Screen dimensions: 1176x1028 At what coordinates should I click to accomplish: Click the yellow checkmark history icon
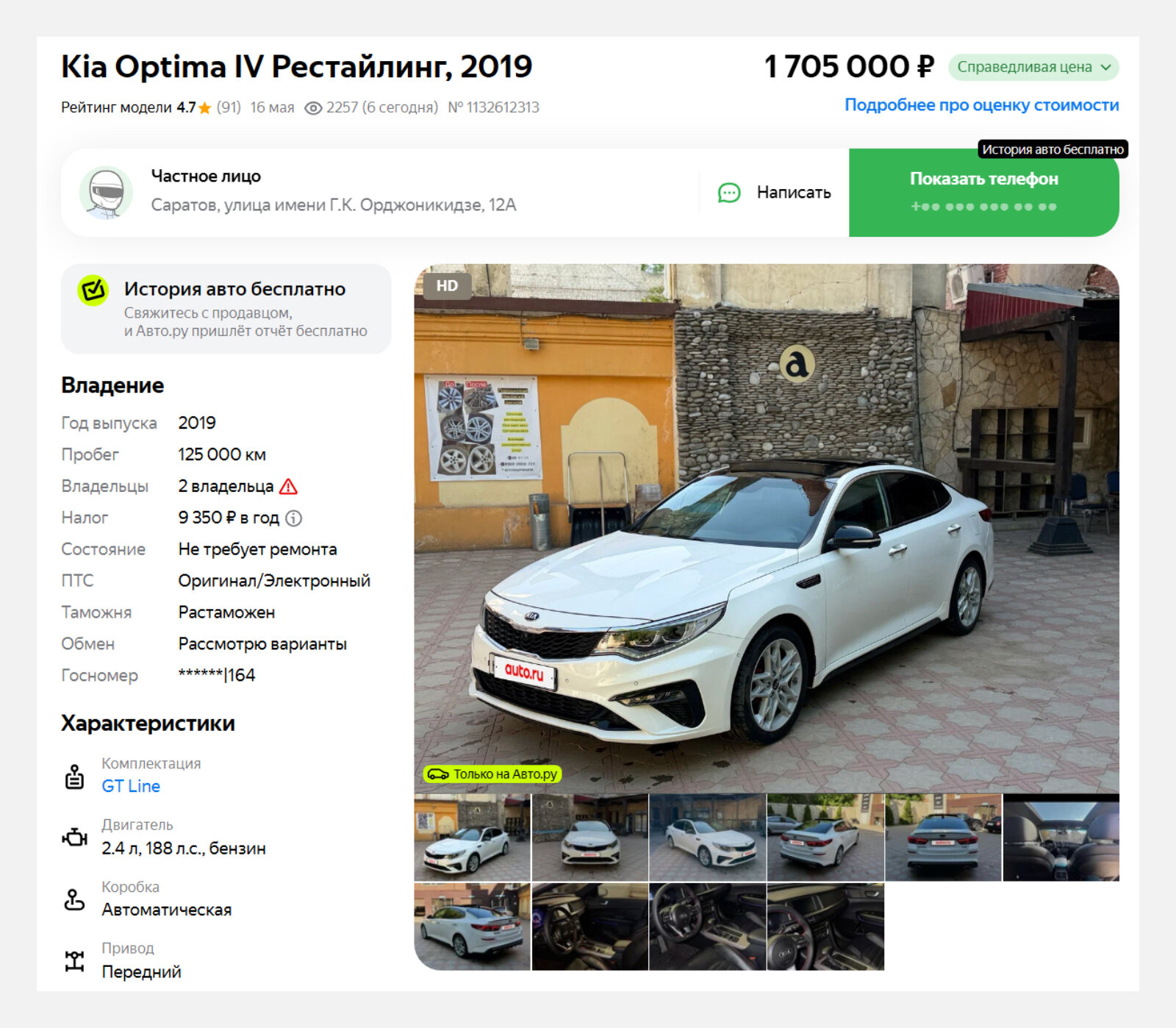coord(93,290)
